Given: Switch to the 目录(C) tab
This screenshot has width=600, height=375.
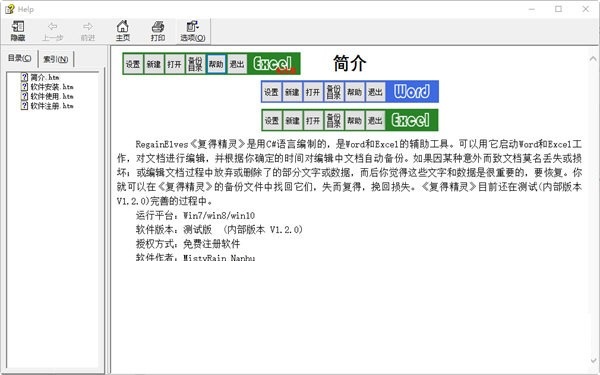Looking at the screenshot, I should click(x=20, y=58).
